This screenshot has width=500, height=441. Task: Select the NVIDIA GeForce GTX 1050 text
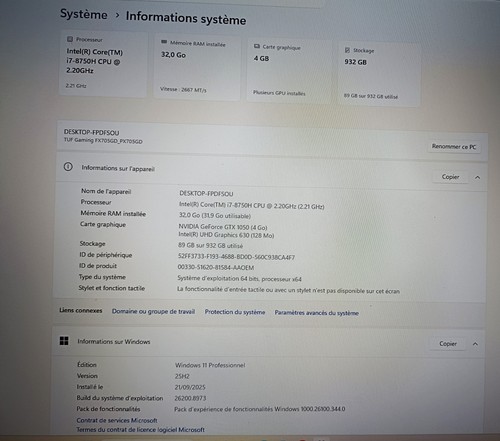point(223,227)
